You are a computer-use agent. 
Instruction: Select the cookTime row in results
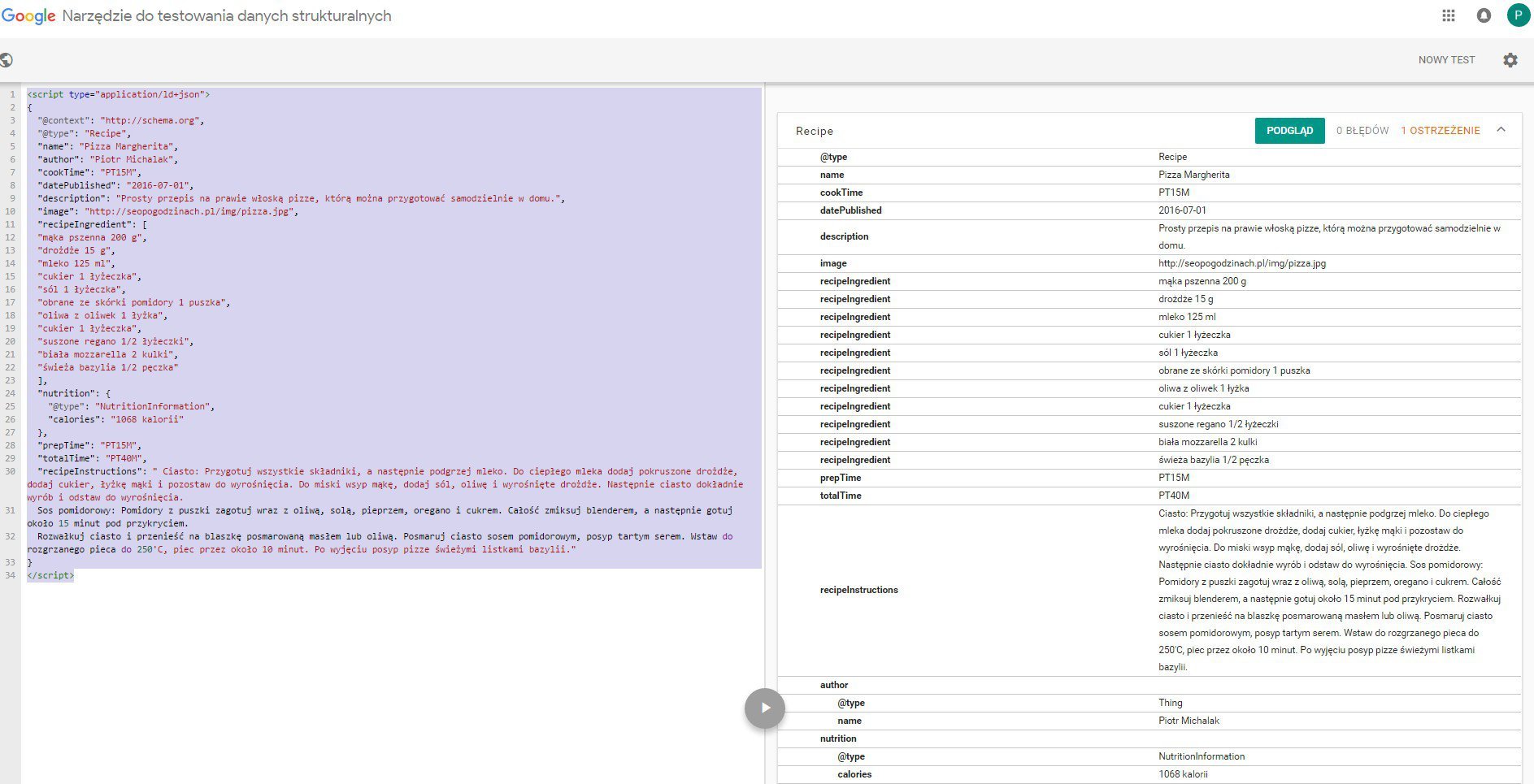[1149, 193]
